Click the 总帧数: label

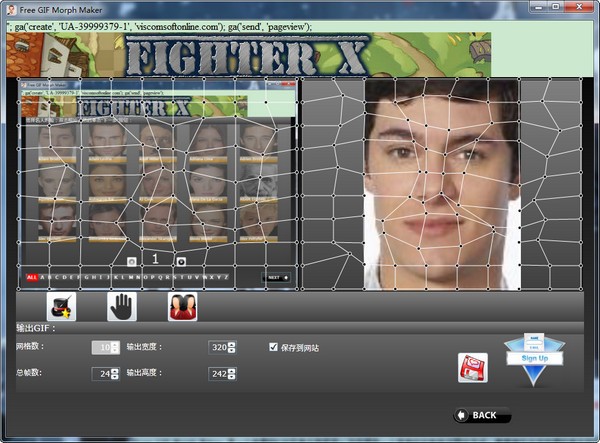coord(29,372)
